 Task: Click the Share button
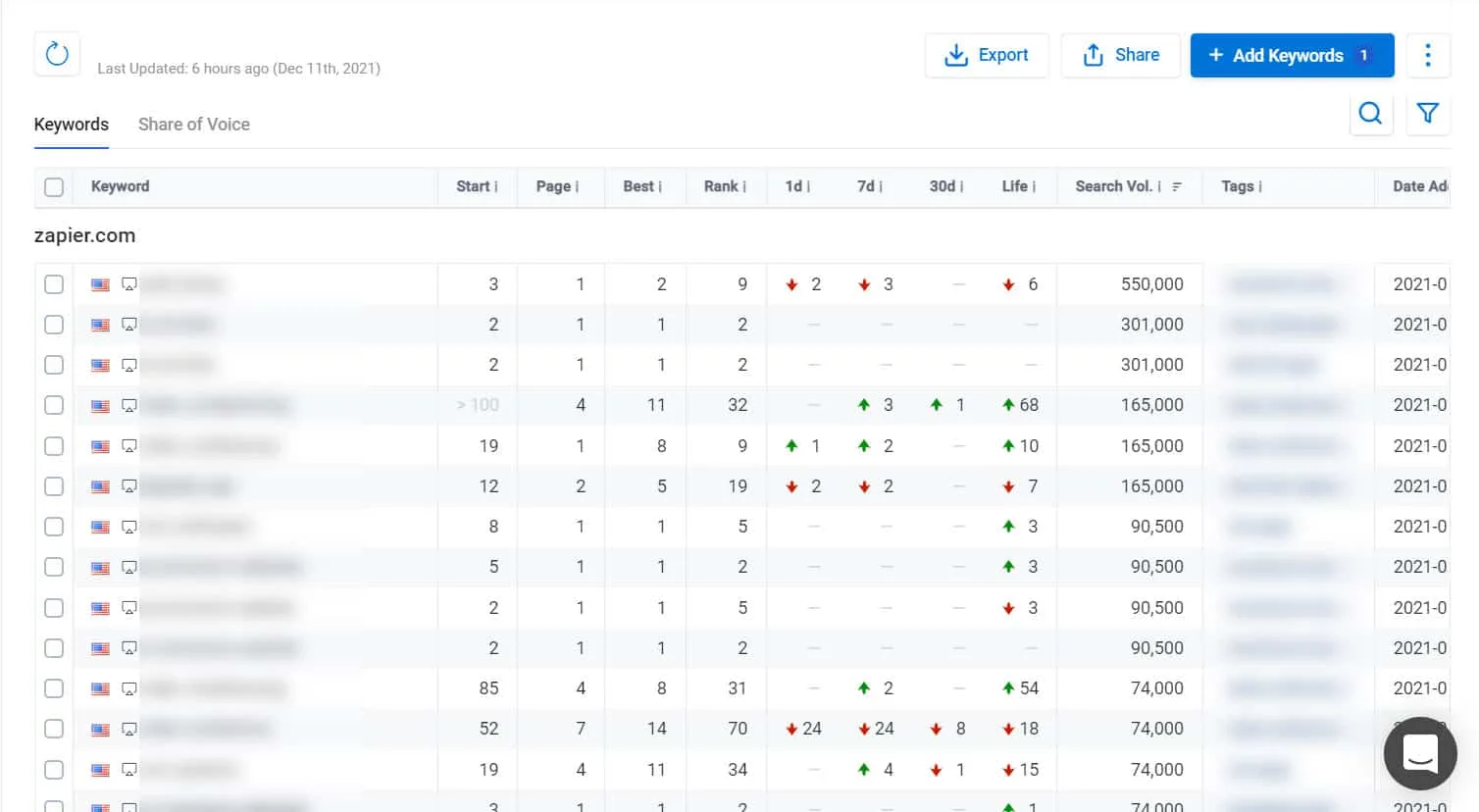click(1120, 55)
